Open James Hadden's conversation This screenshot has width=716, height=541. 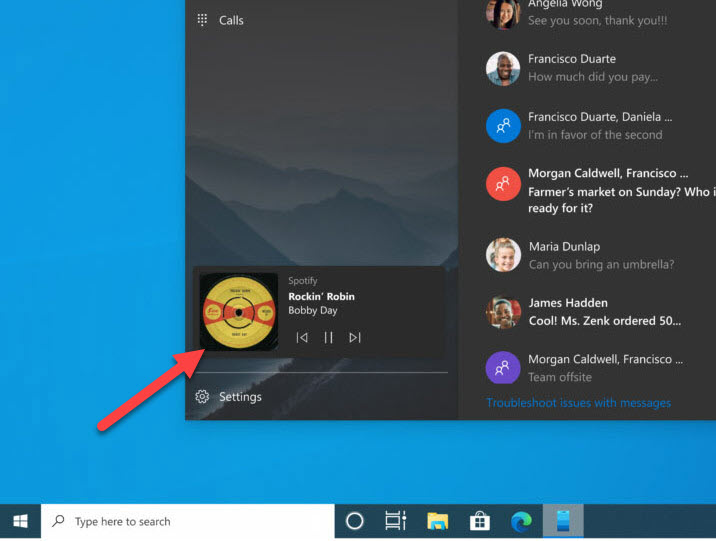point(600,312)
